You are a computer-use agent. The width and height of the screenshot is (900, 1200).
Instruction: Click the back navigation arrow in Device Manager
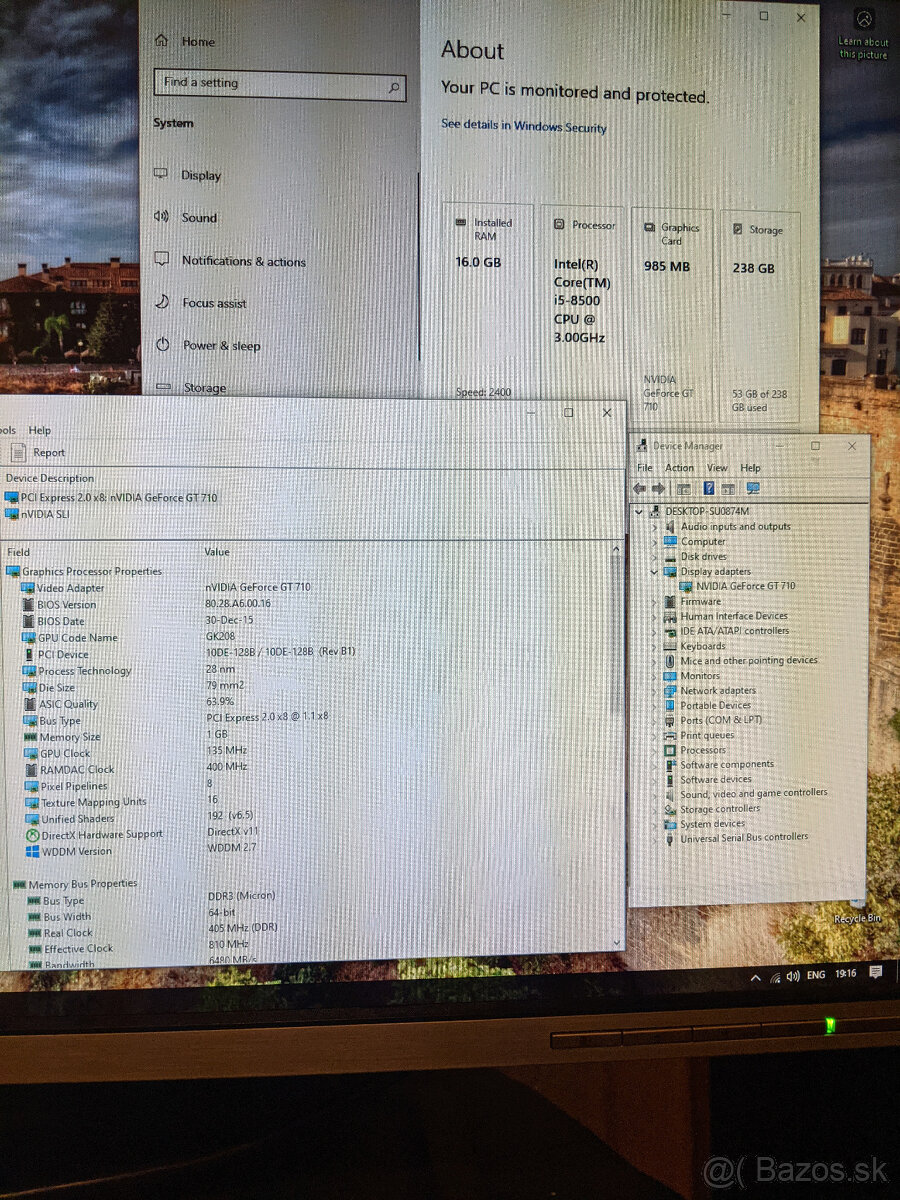click(x=640, y=487)
